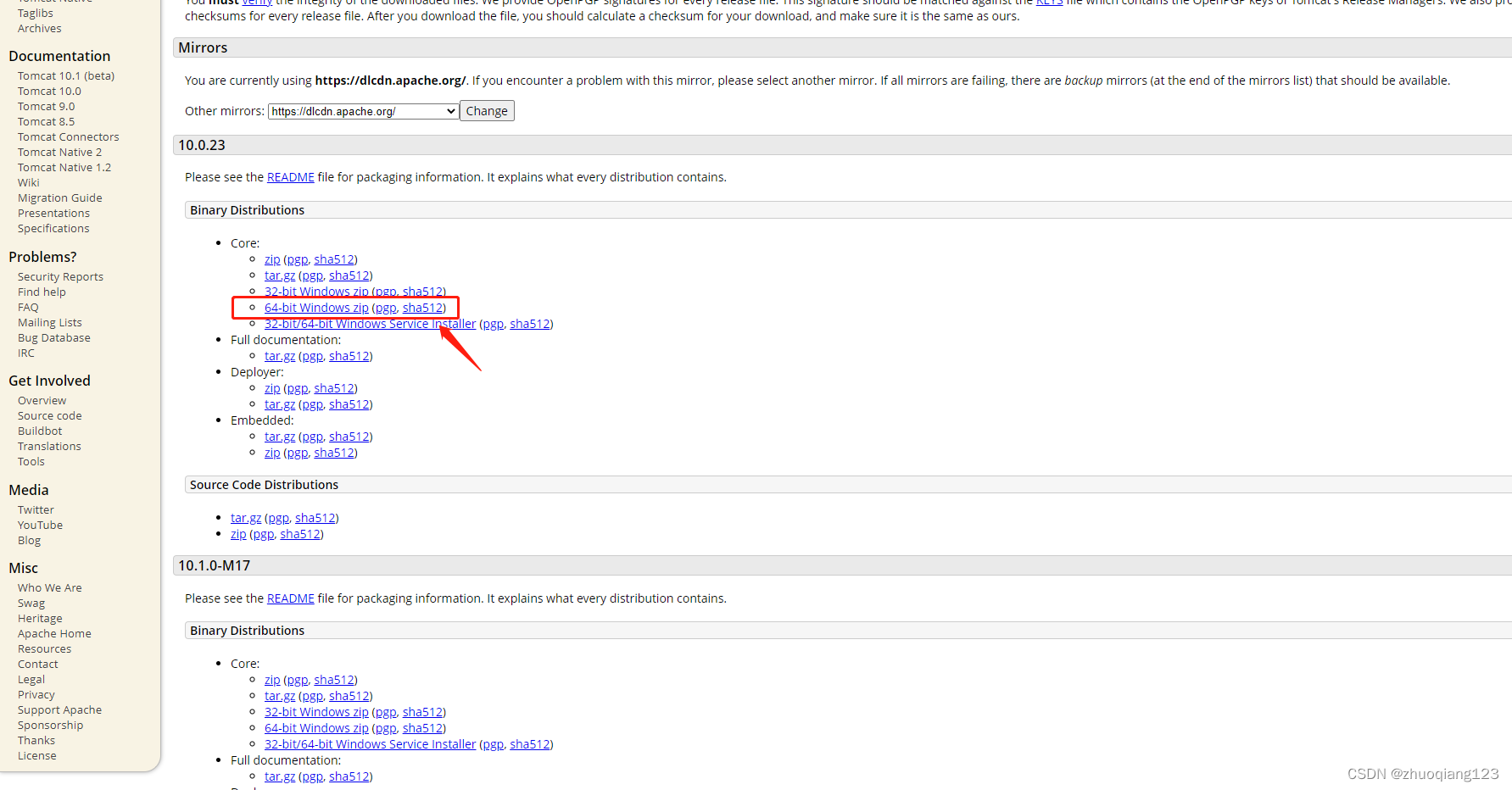Open License page
This screenshot has width=1512, height=790.
tap(37, 756)
